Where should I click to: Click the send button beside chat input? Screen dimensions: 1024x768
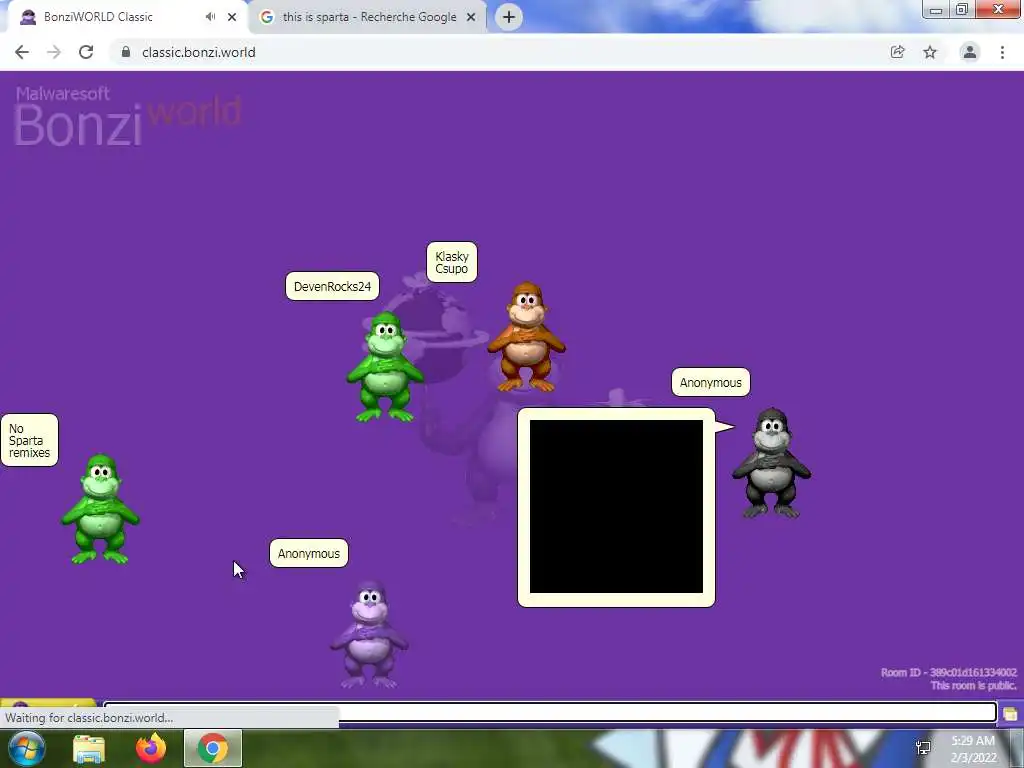tap(1010, 713)
